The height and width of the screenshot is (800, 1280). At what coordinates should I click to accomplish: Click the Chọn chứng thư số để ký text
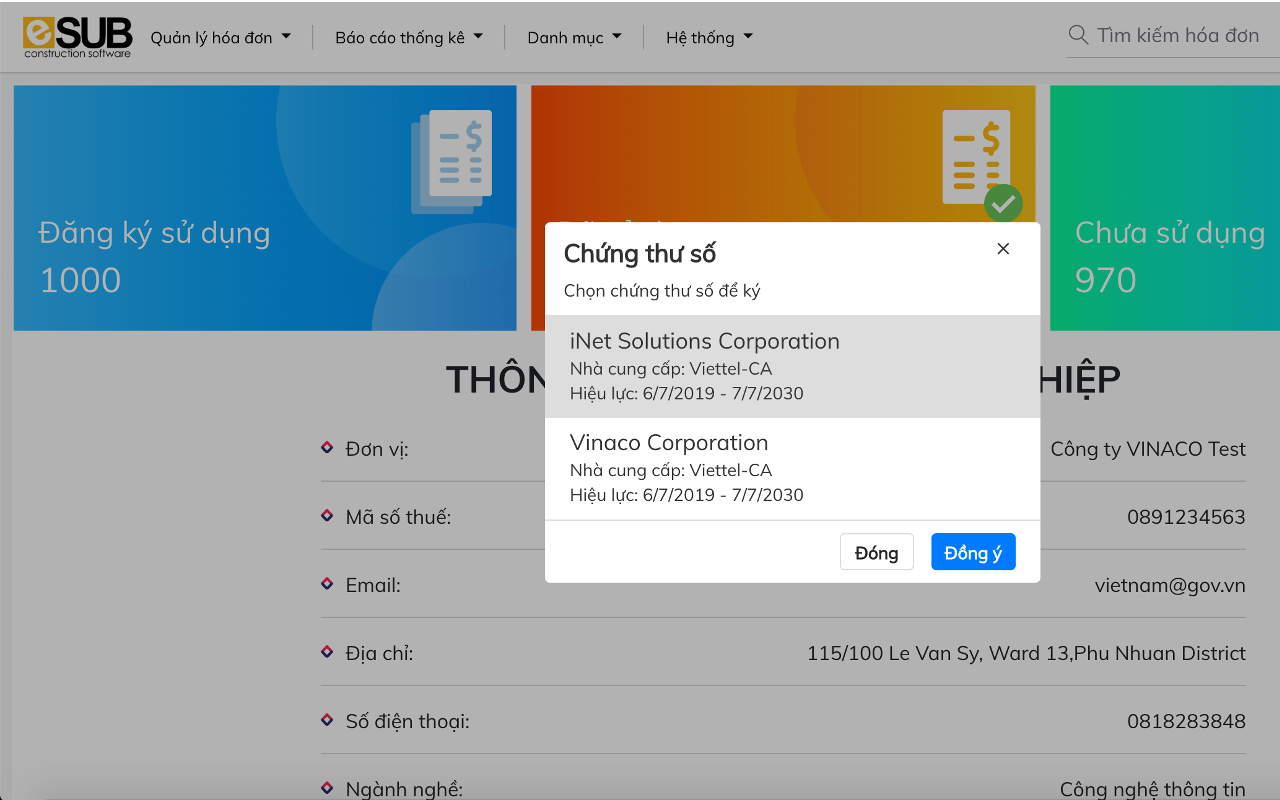pyautogui.click(x=662, y=291)
